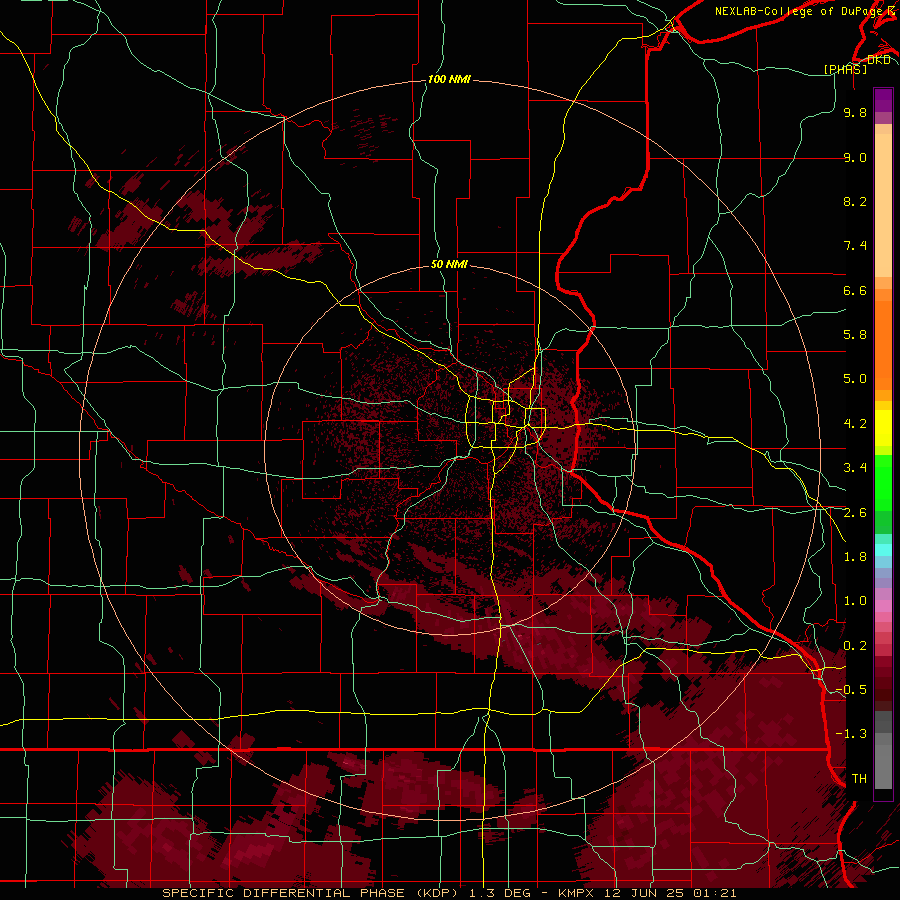
Task: Click the 4.2 value on the color scale
Action: (855, 424)
